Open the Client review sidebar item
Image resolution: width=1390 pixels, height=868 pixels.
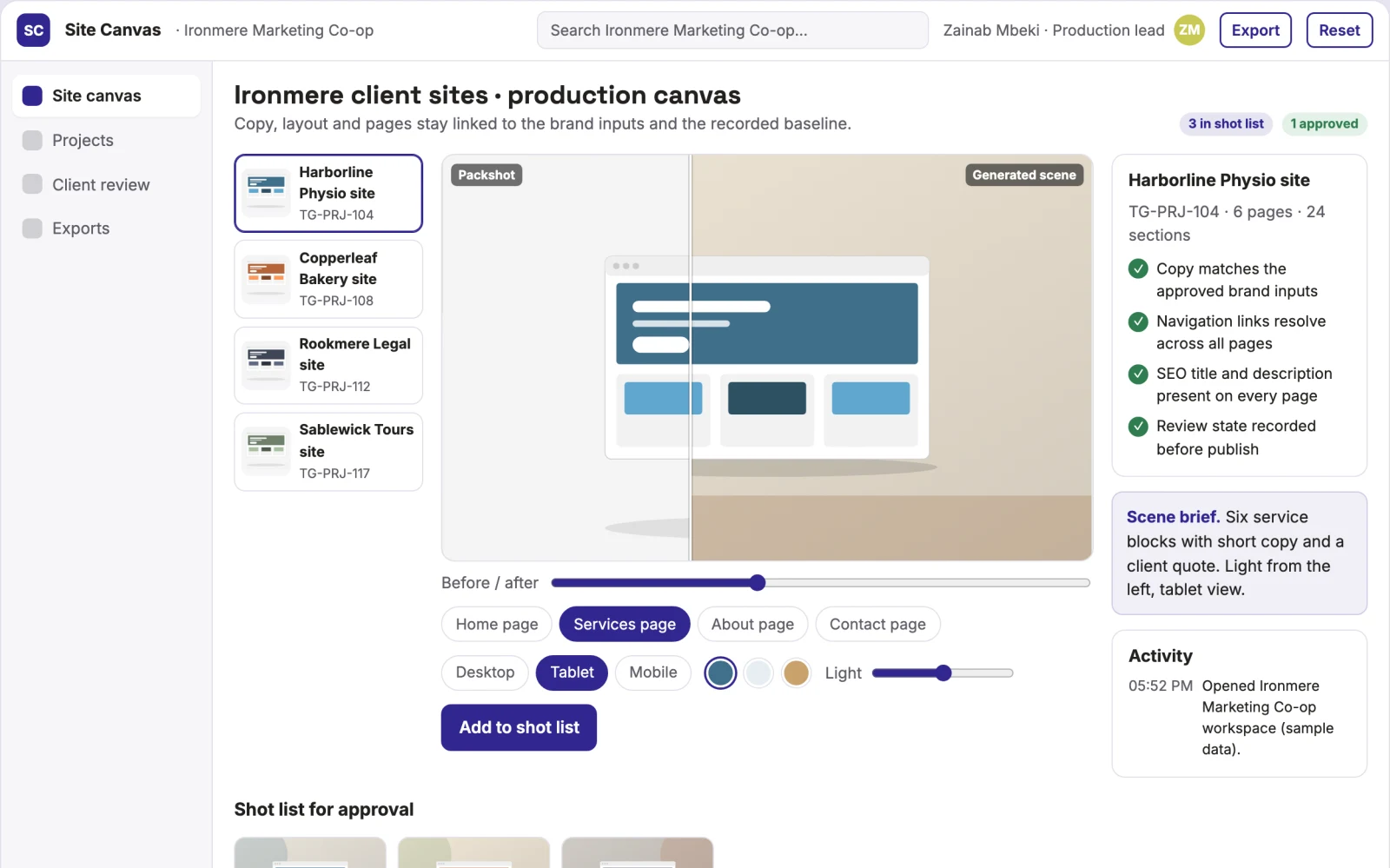[107, 184]
